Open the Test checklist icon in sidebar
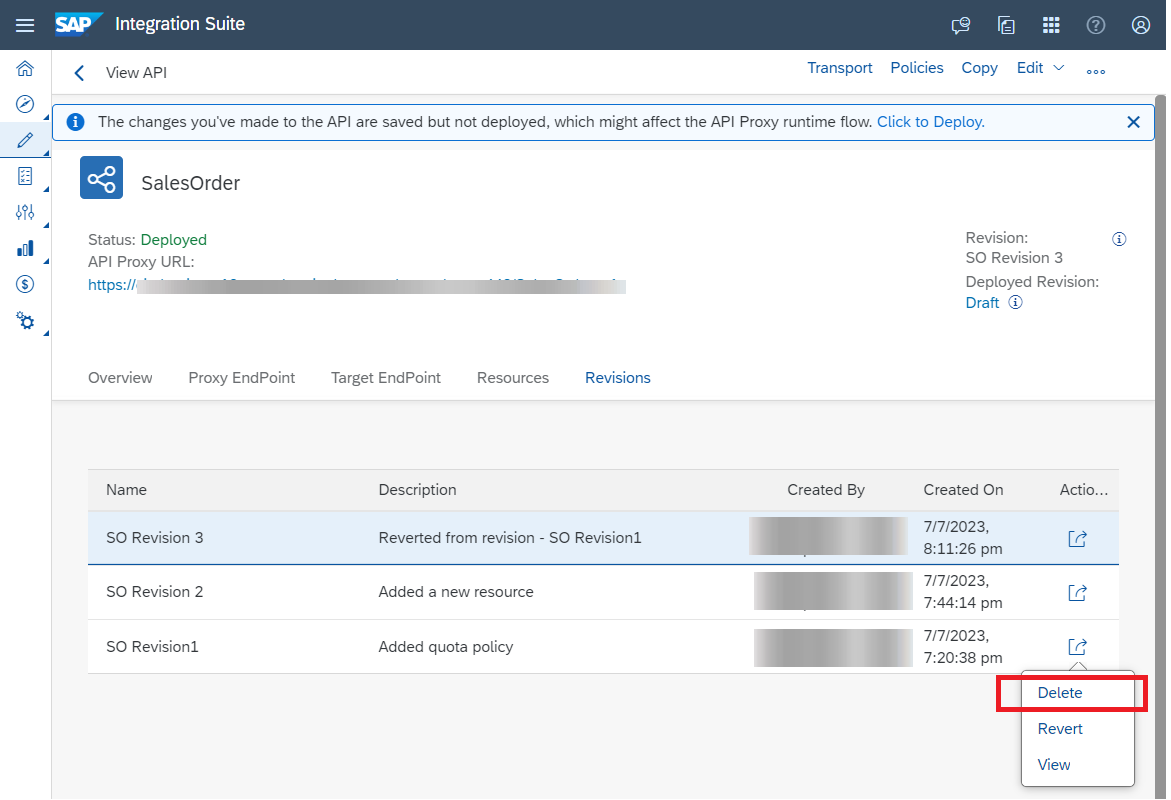 point(25,176)
